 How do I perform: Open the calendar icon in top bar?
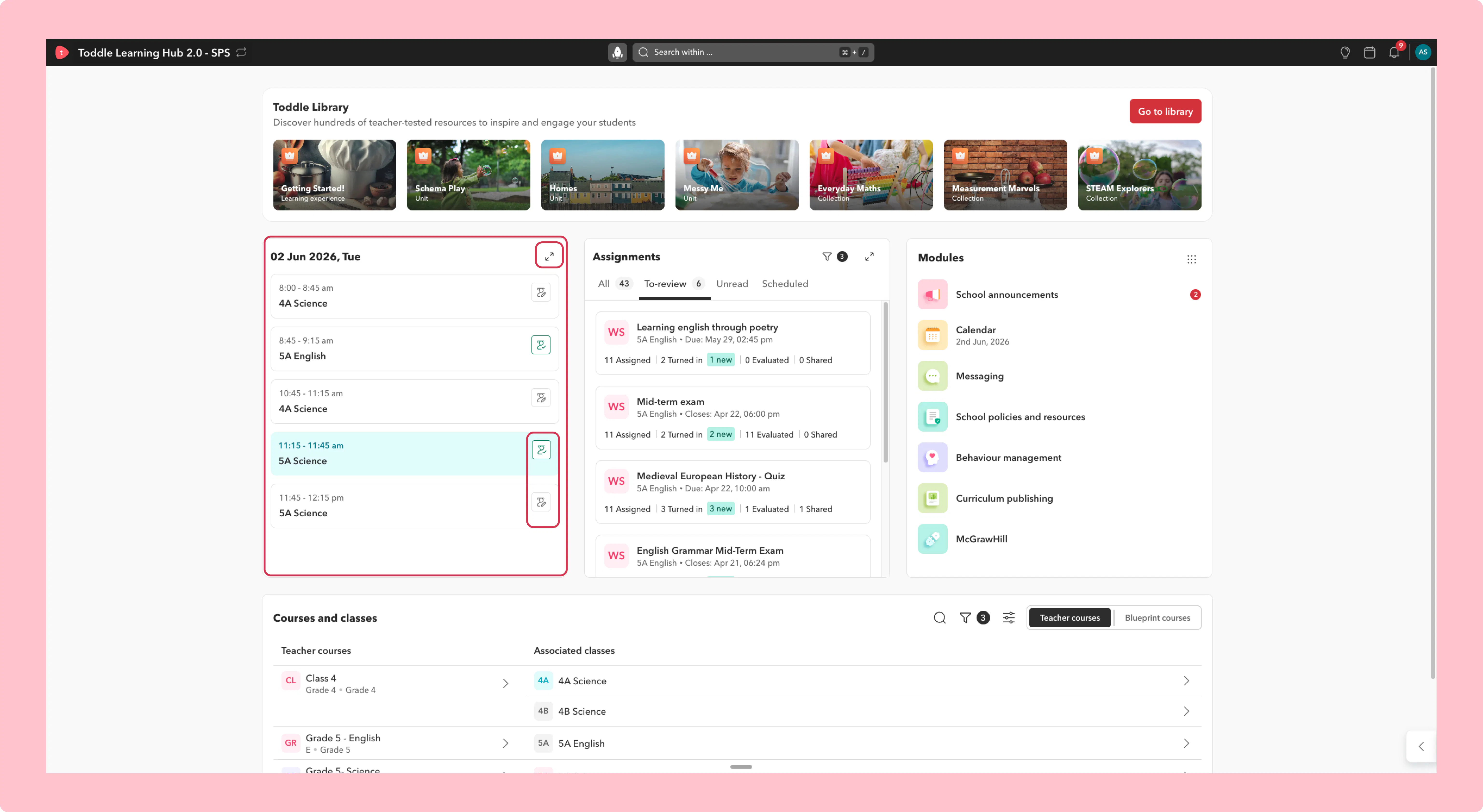tap(1370, 52)
